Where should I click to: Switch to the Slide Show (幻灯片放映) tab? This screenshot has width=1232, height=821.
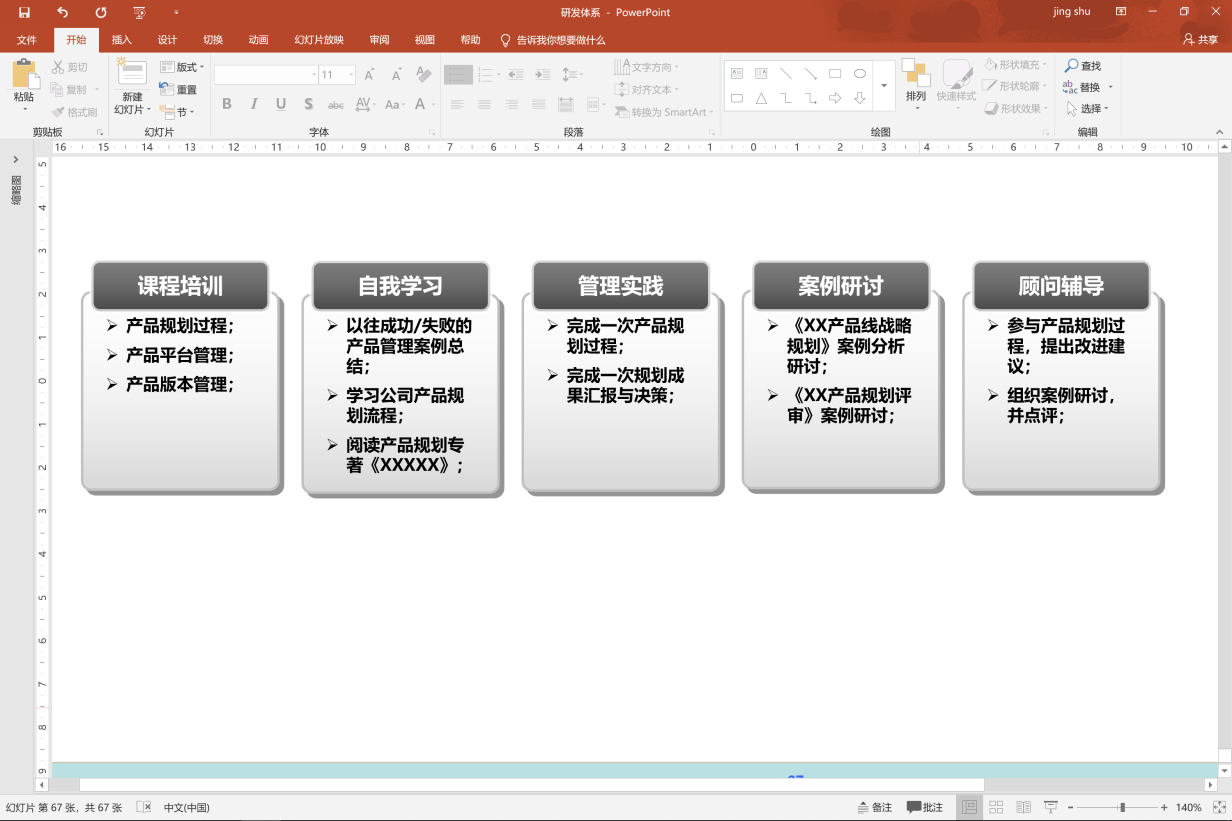click(318, 40)
